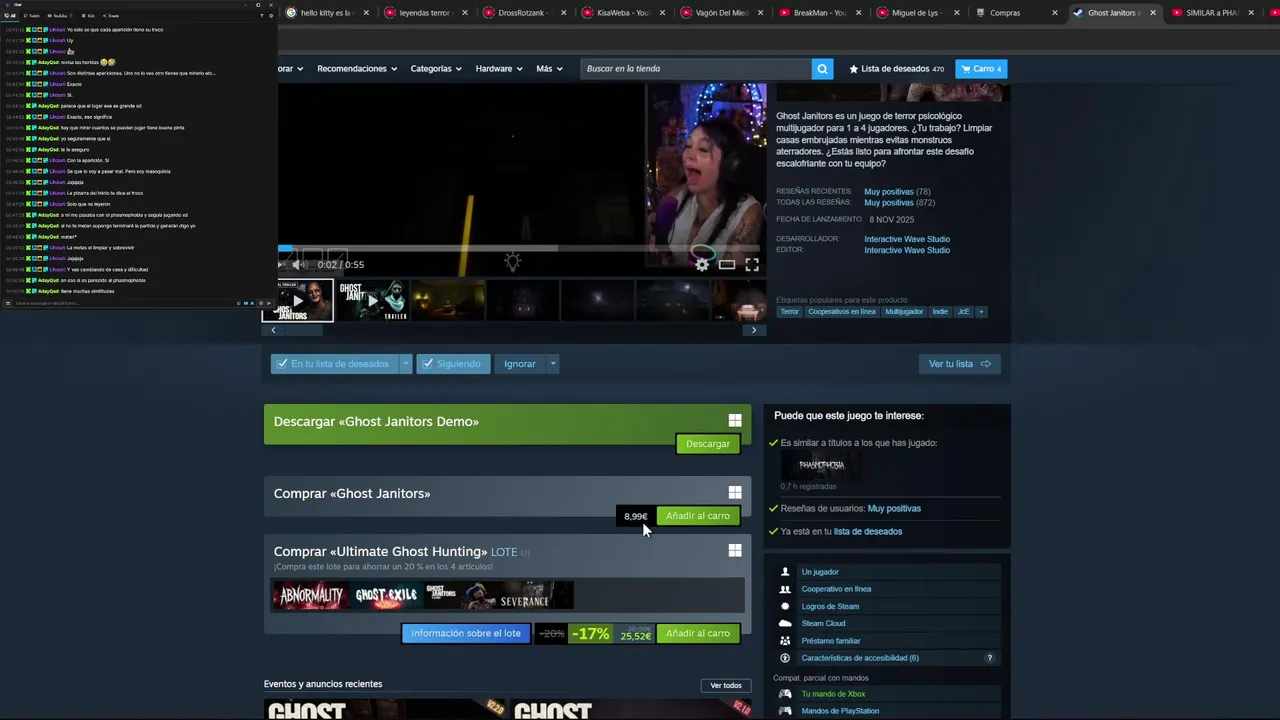Screen dimensions: 1280x720
Task: Toggle the light bulb dim-lights icon
Action: coord(512,263)
